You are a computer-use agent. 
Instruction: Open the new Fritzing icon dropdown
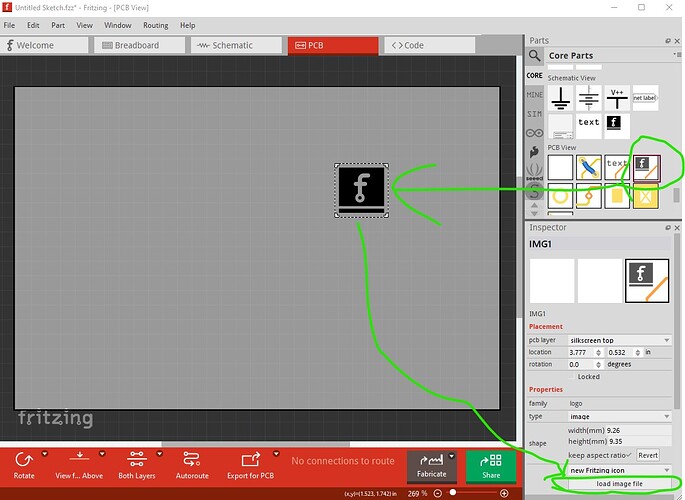coord(620,470)
